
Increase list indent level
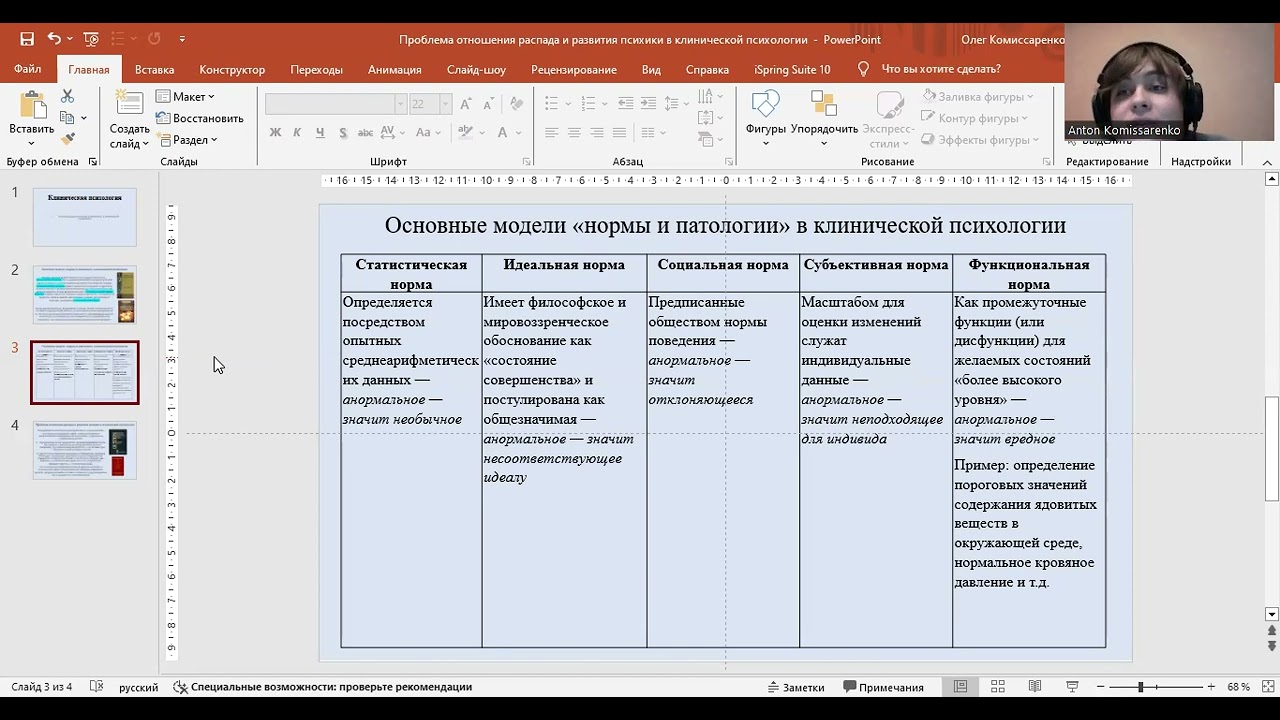(648, 103)
